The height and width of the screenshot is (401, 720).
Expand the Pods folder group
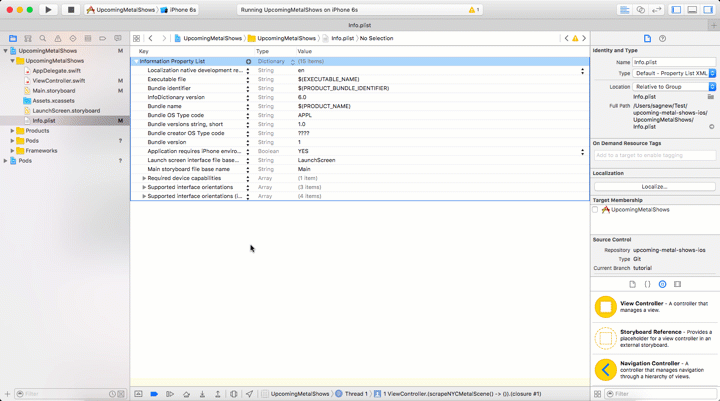point(12,141)
